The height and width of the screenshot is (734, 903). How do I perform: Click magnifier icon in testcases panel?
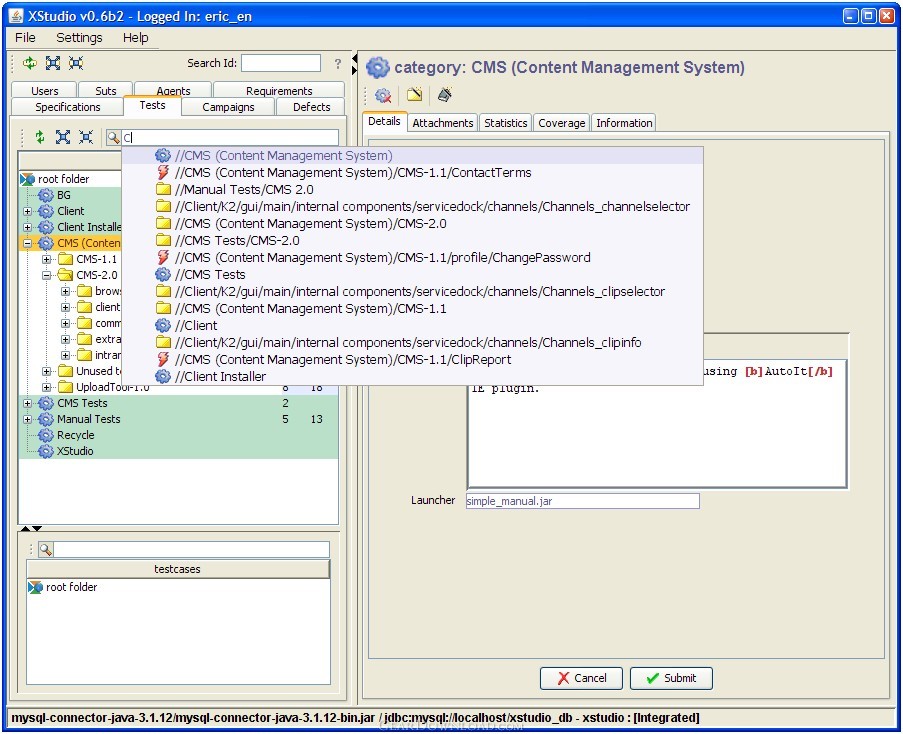(45, 549)
